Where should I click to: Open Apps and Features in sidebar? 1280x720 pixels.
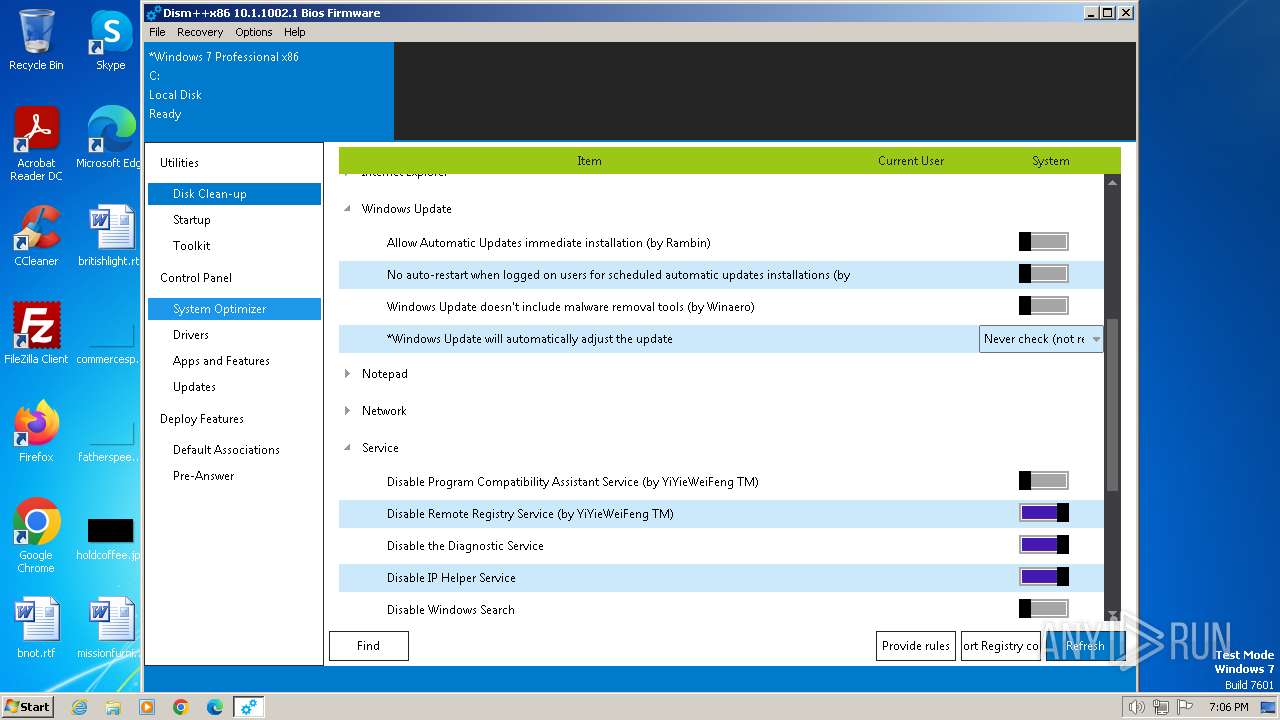221,361
